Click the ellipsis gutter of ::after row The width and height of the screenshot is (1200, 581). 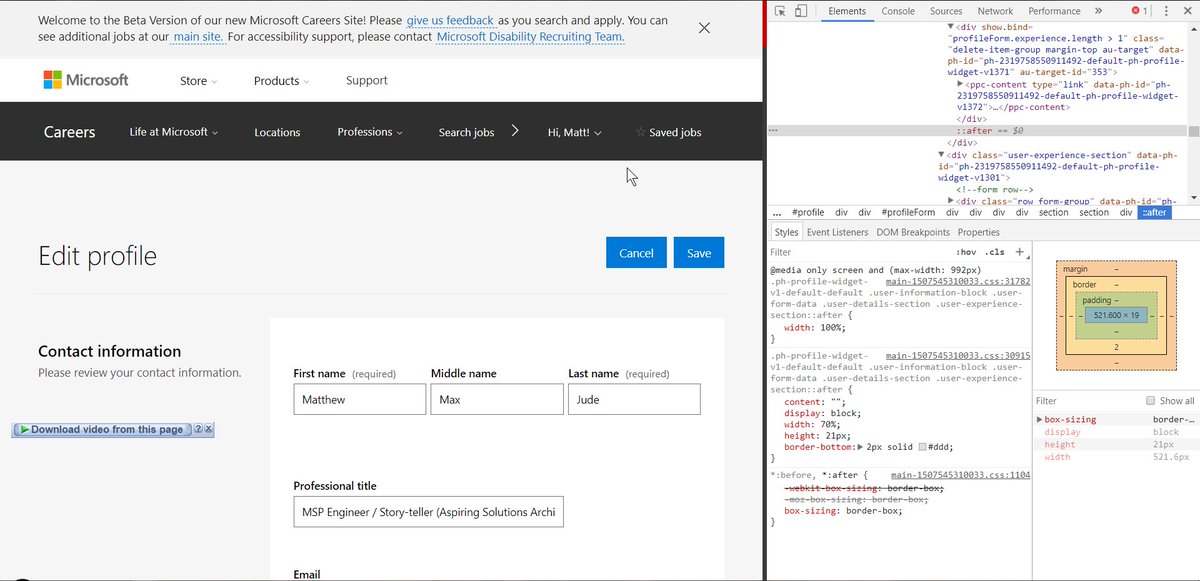pyautogui.click(x=773, y=131)
